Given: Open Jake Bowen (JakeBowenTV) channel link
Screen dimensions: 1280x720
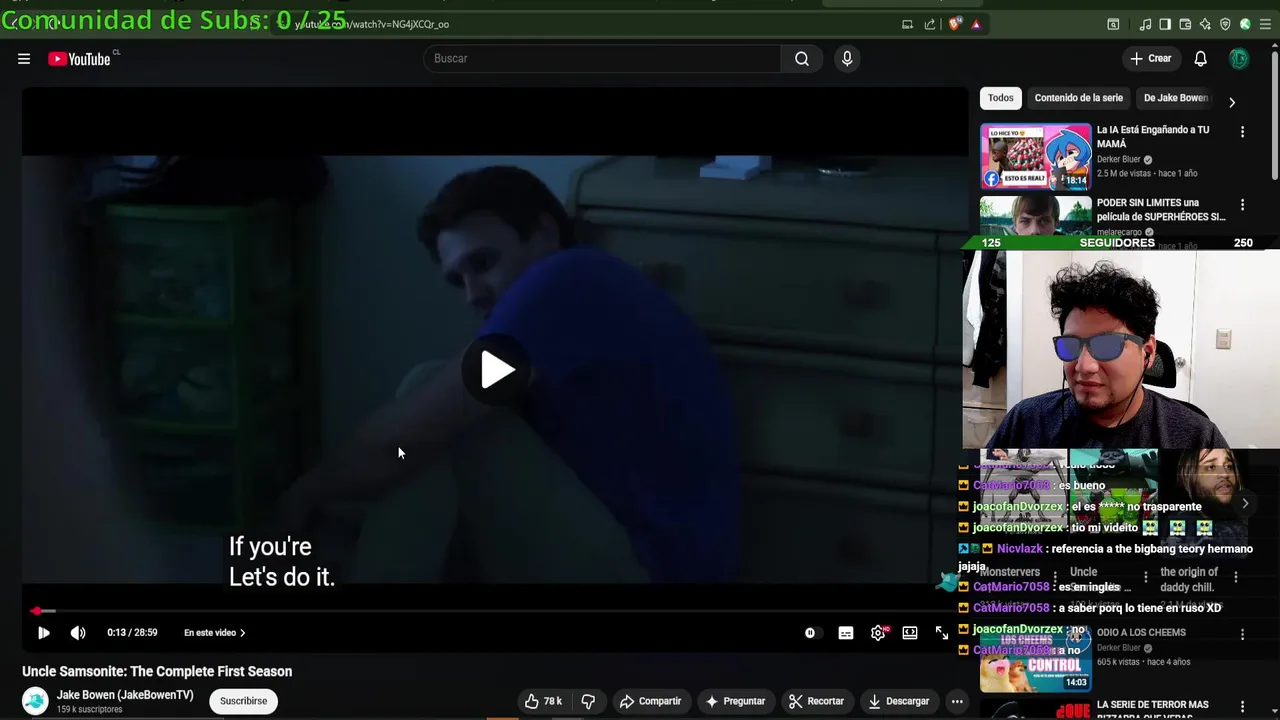Looking at the screenshot, I should coord(125,695).
